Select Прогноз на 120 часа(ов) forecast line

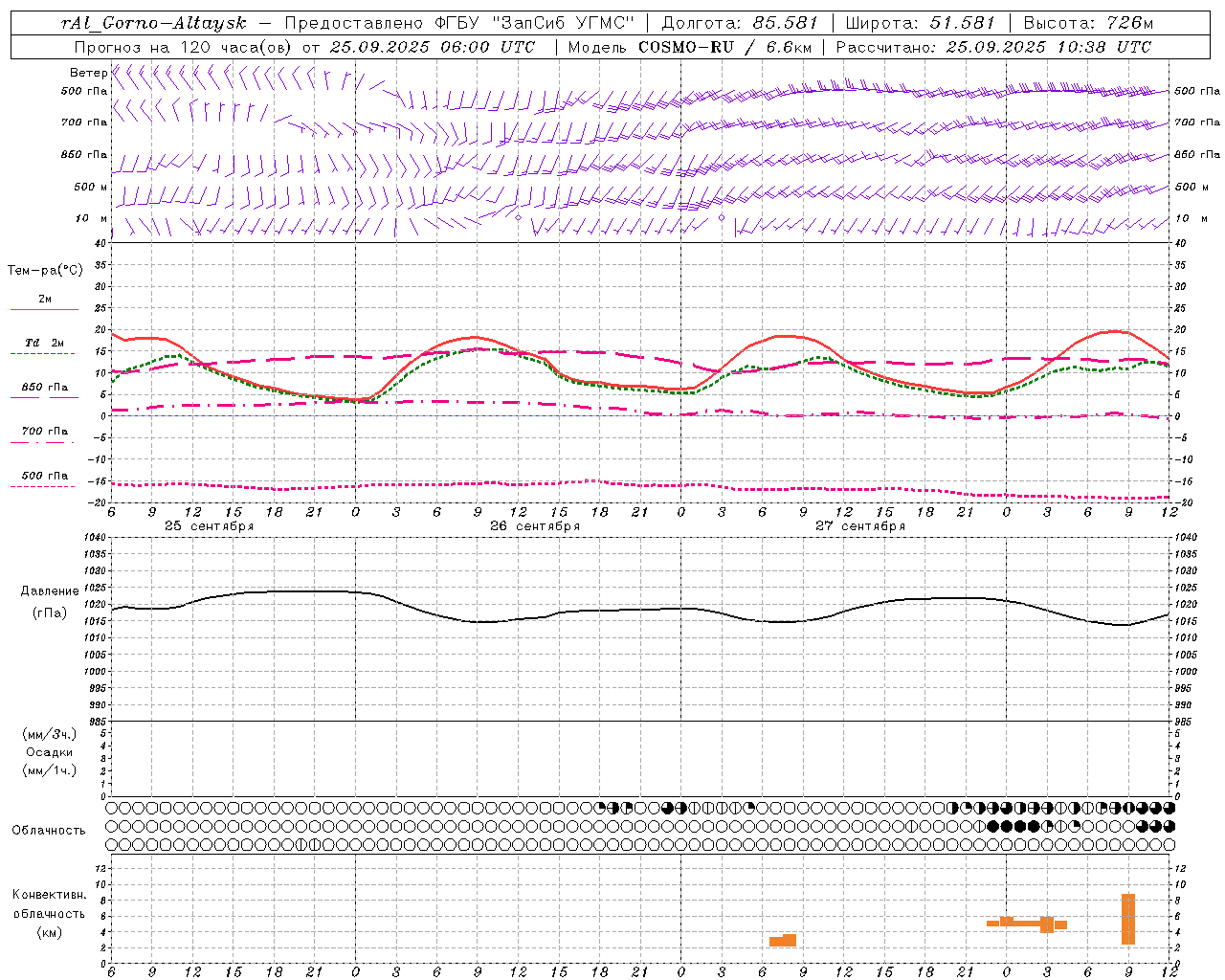(x=304, y=47)
